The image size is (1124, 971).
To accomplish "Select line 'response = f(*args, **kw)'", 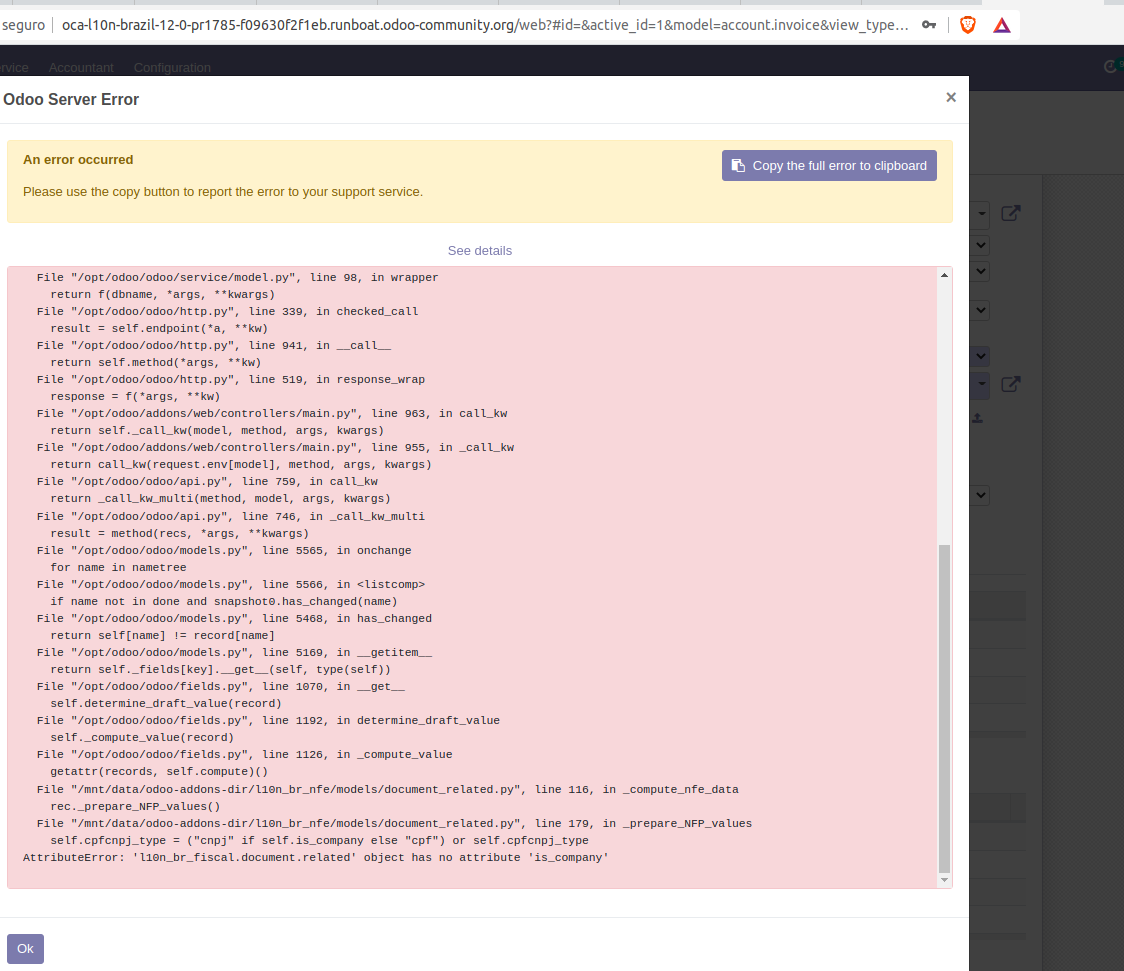I will (135, 396).
